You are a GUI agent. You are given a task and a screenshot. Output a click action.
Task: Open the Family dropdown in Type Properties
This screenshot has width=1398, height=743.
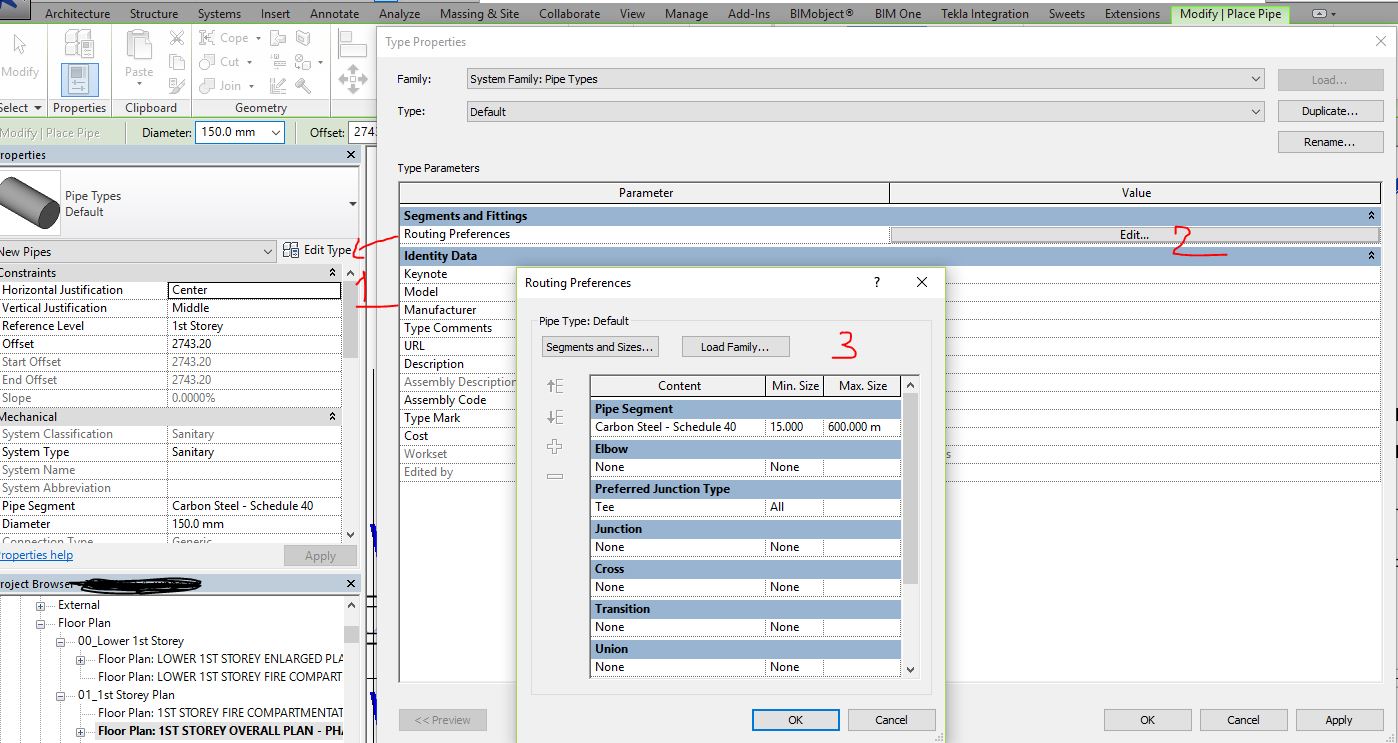coord(1256,79)
